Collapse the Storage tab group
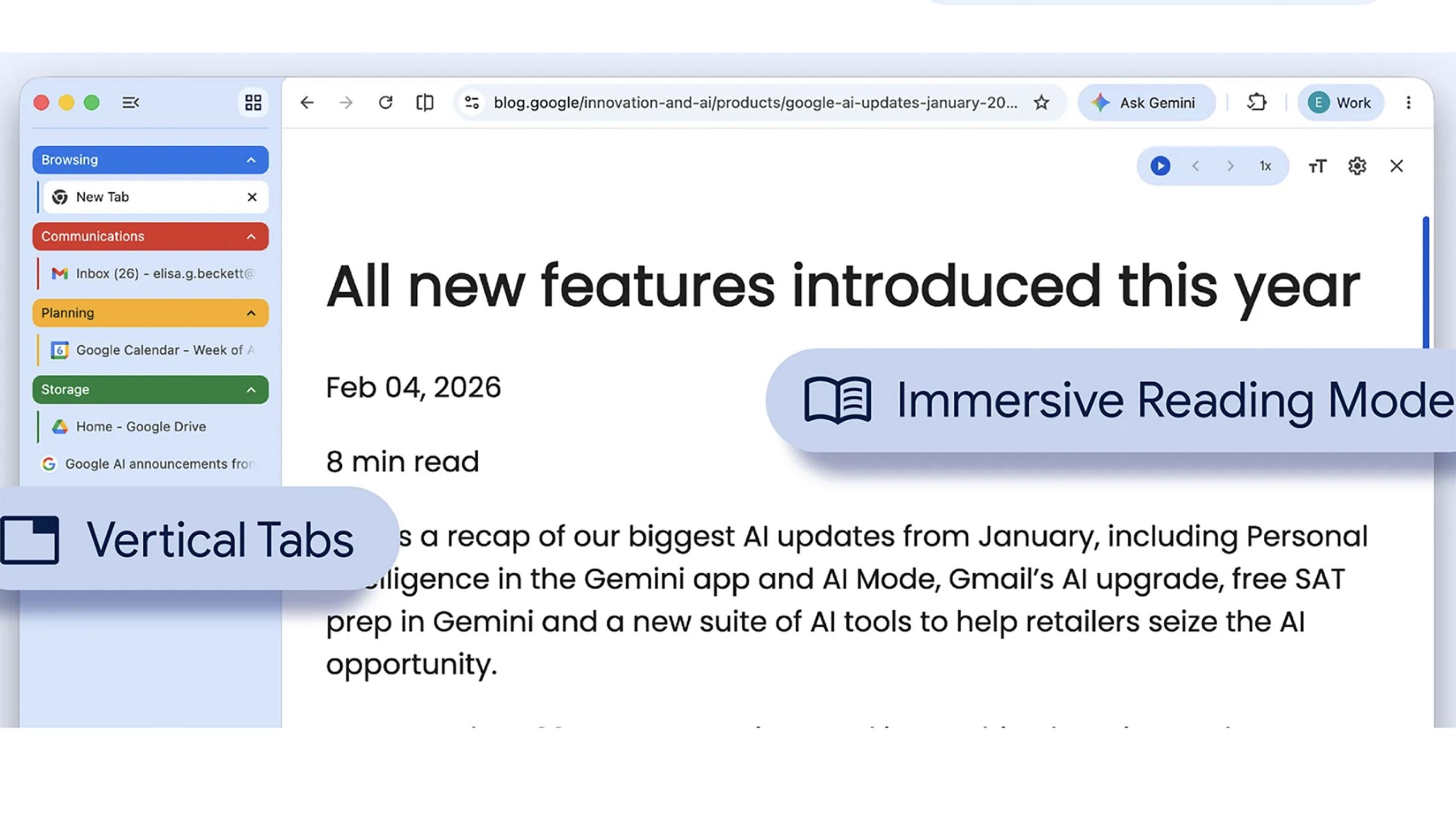1456x819 pixels. (252, 390)
